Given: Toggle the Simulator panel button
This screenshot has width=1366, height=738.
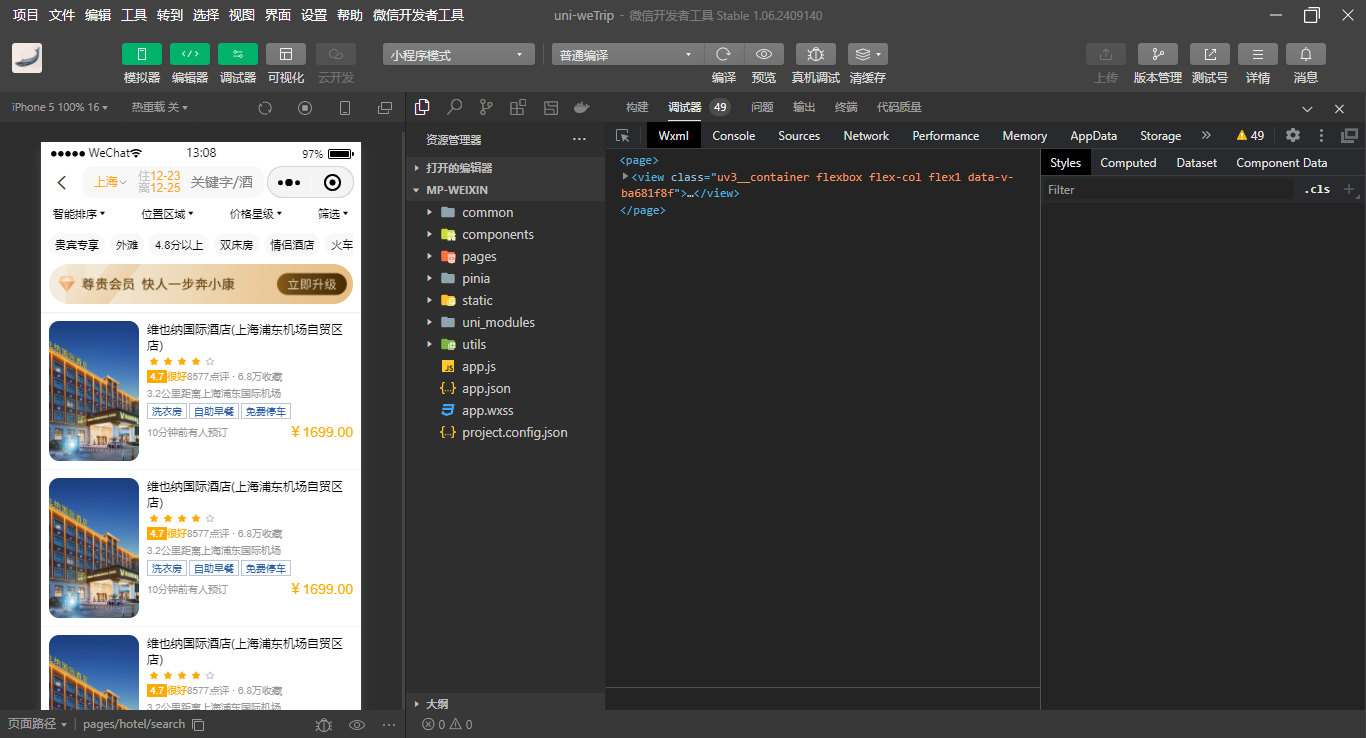Looking at the screenshot, I should [142, 54].
